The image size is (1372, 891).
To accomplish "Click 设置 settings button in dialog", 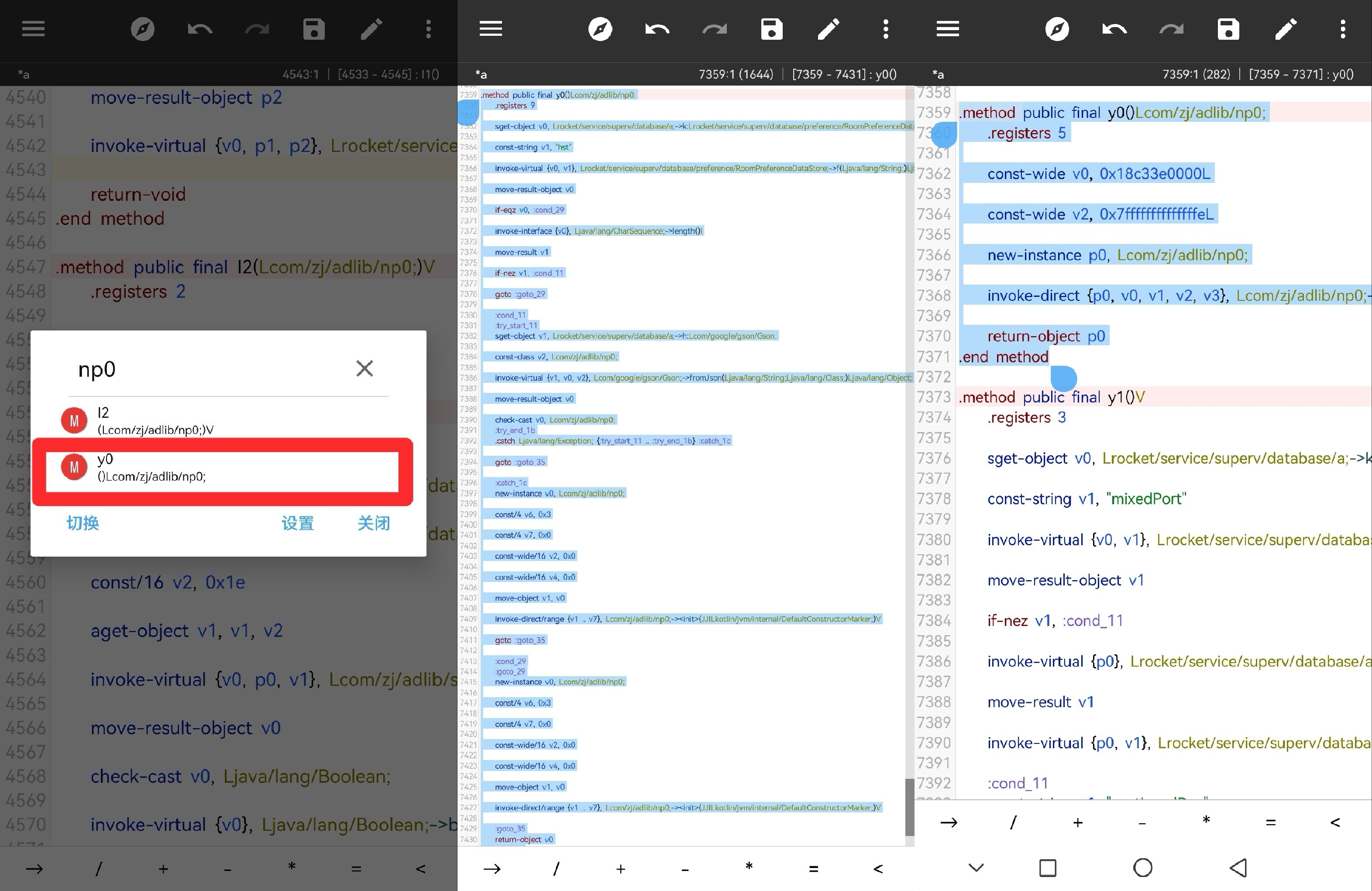I will click(297, 523).
